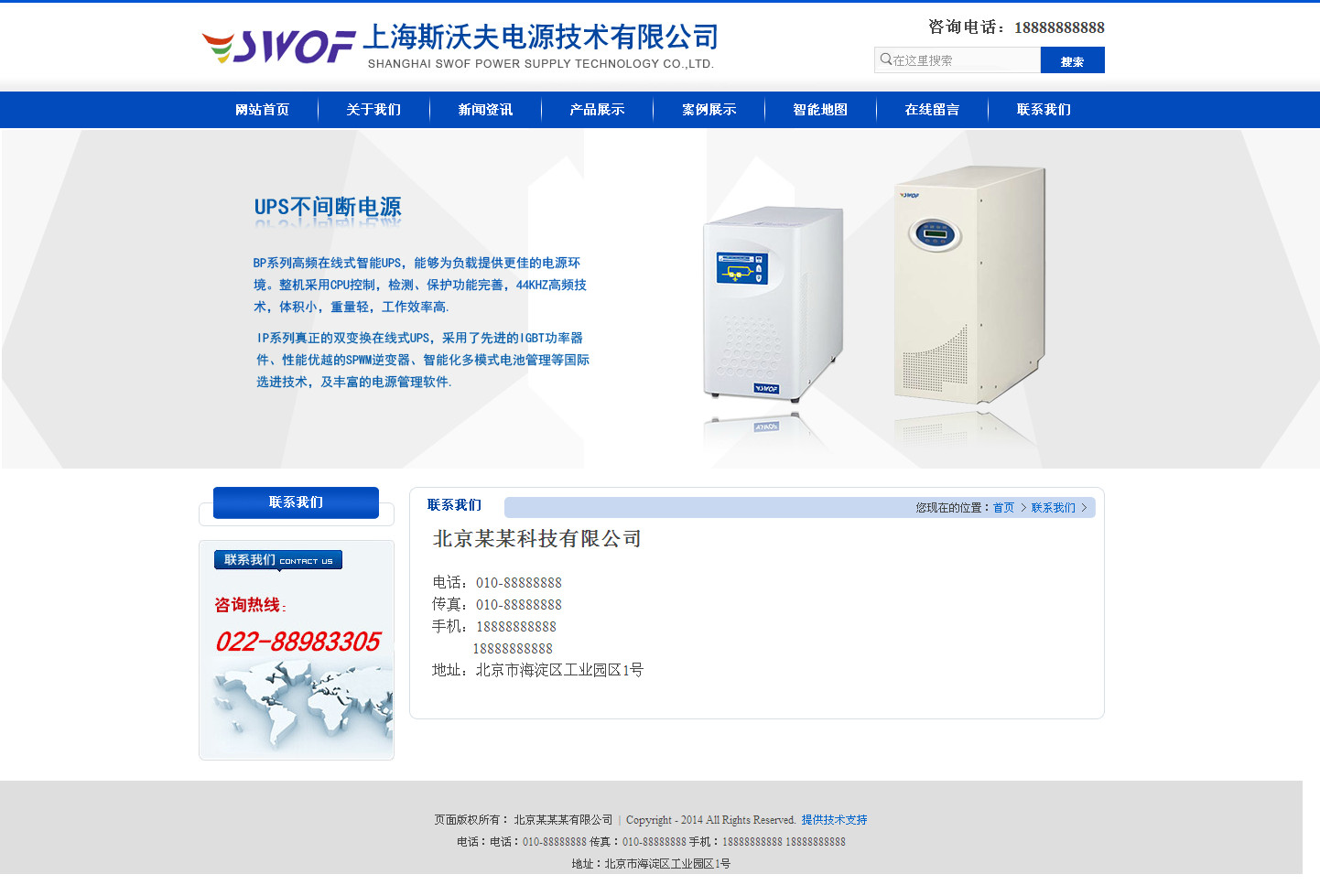
Task: Click the magnifier icon in search box
Action: tap(885, 59)
